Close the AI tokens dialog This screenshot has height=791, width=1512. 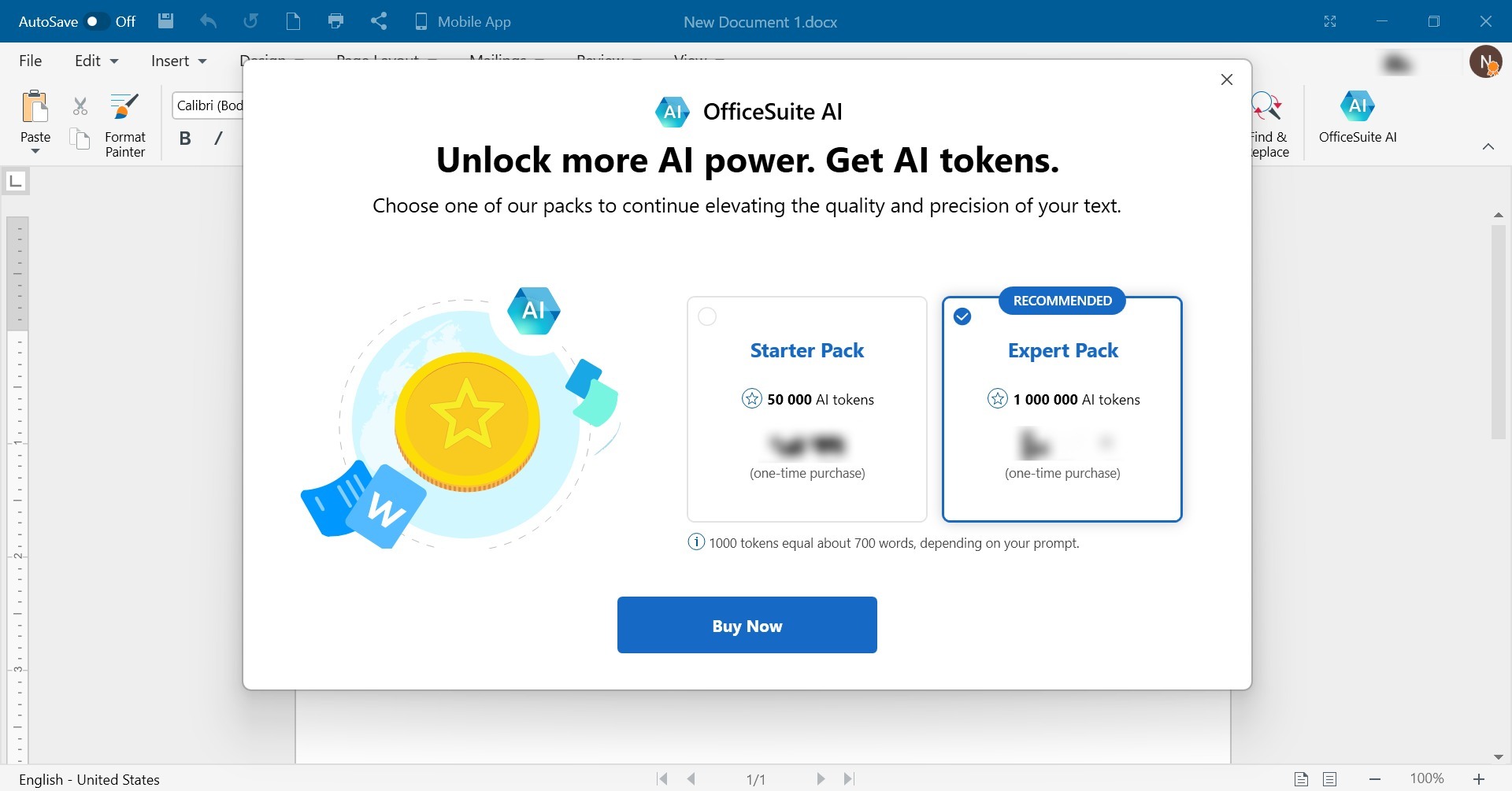(x=1226, y=79)
